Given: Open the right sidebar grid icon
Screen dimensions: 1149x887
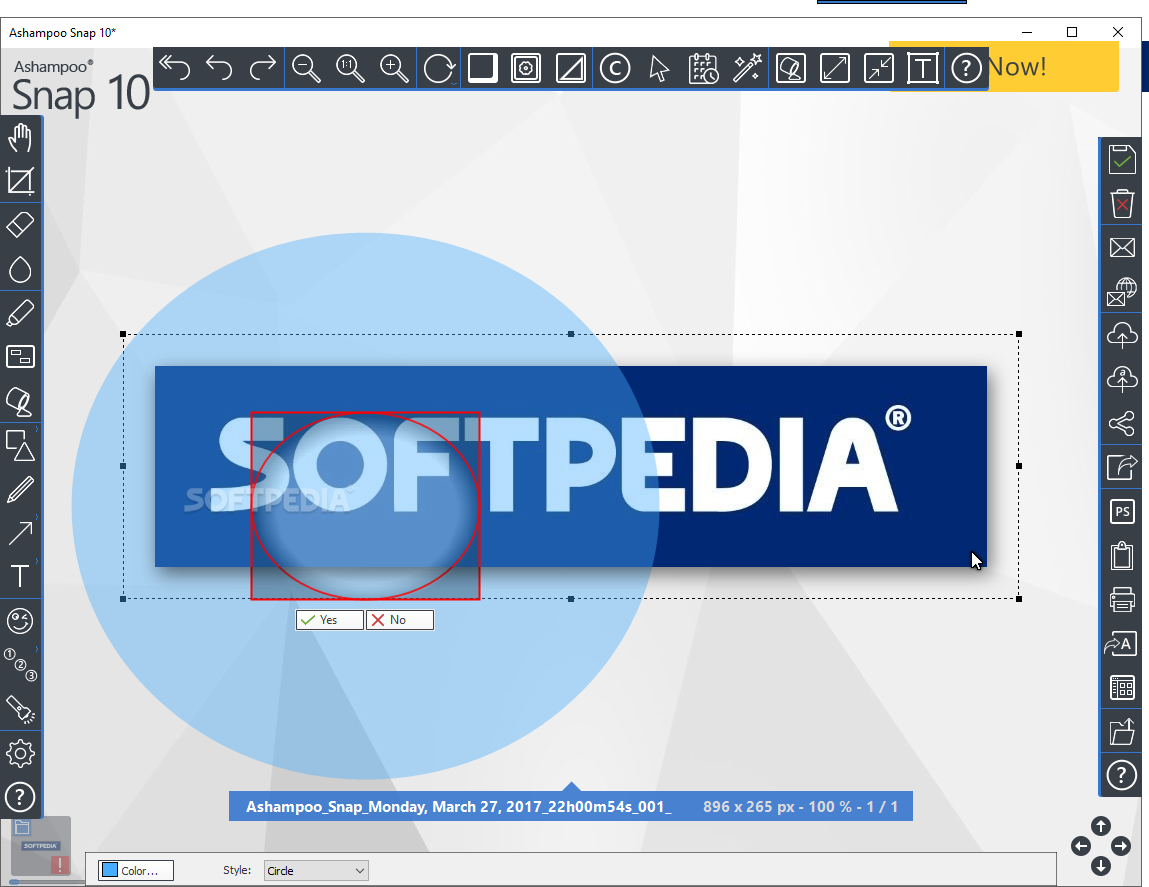Looking at the screenshot, I should click(x=1122, y=688).
